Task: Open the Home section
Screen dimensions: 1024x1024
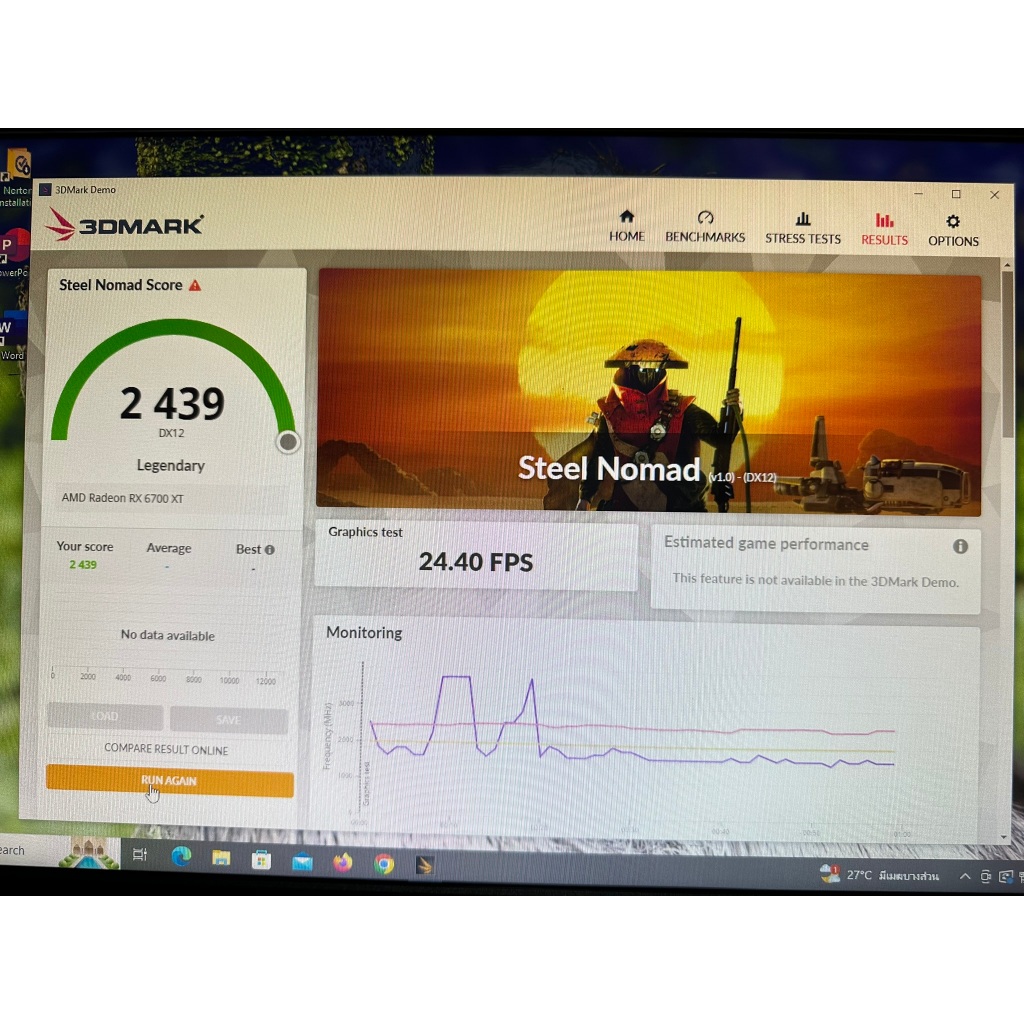Action: click(627, 226)
